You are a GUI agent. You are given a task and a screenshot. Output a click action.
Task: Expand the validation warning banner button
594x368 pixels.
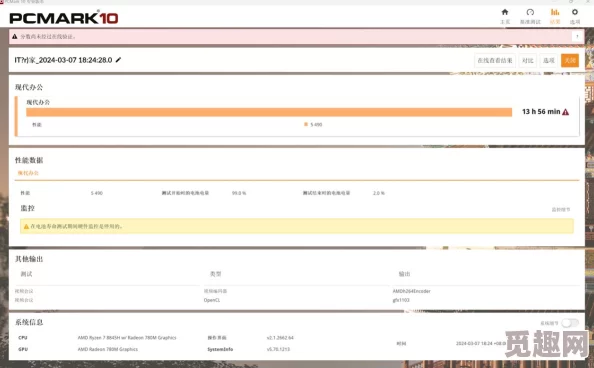tap(577, 36)
